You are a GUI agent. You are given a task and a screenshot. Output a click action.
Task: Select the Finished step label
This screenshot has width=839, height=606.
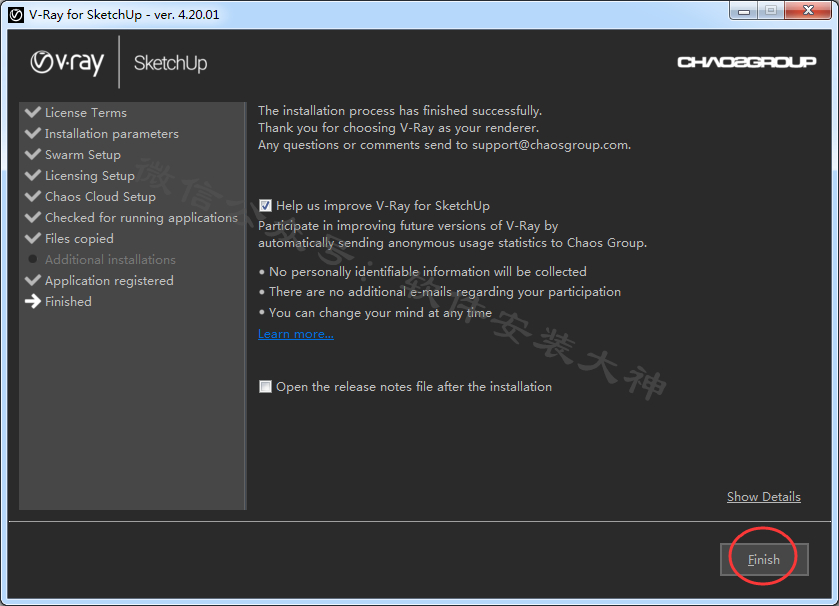68,302
